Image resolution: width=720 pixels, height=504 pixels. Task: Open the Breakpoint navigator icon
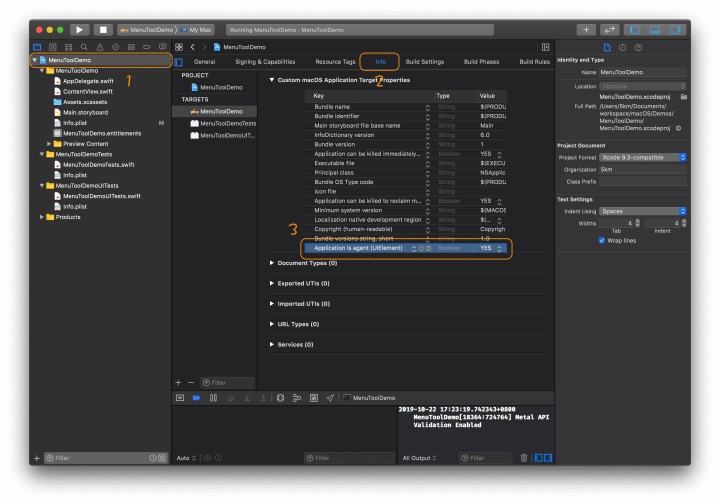(x=146, y=47)
